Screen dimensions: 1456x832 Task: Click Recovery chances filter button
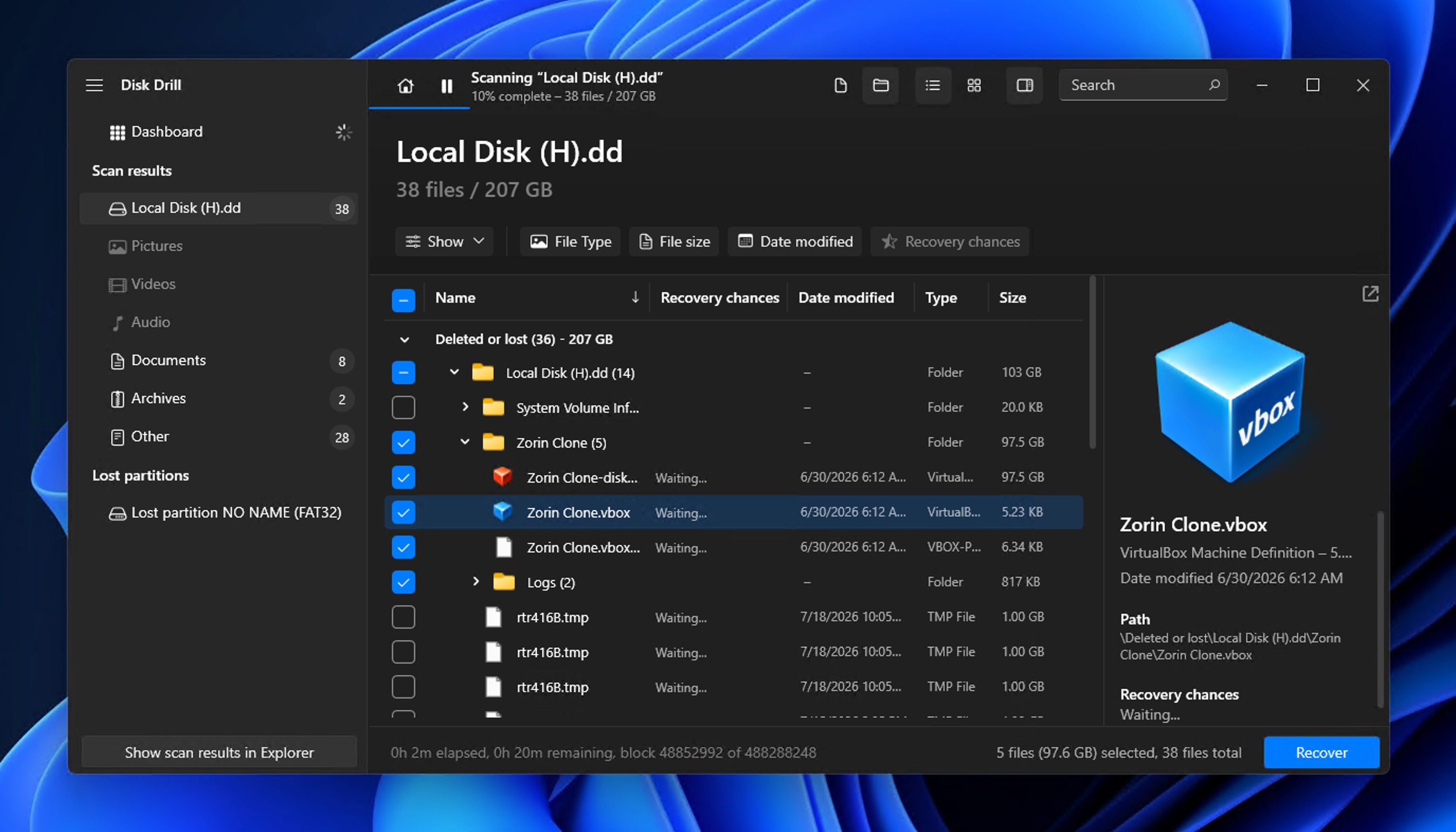tap(949, 241)
